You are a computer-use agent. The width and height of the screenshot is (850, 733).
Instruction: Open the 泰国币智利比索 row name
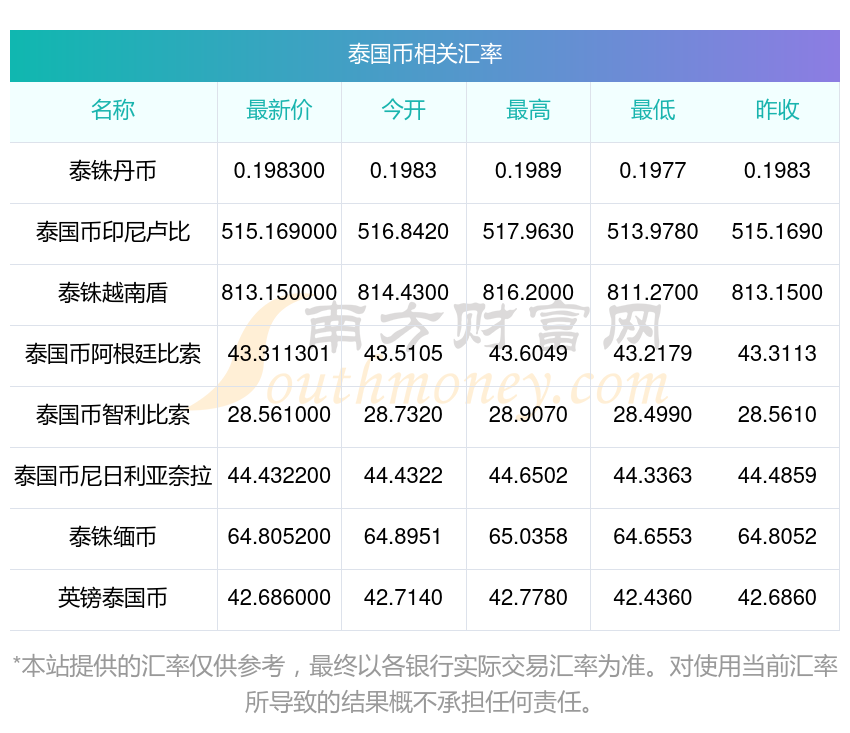point(113,415)
